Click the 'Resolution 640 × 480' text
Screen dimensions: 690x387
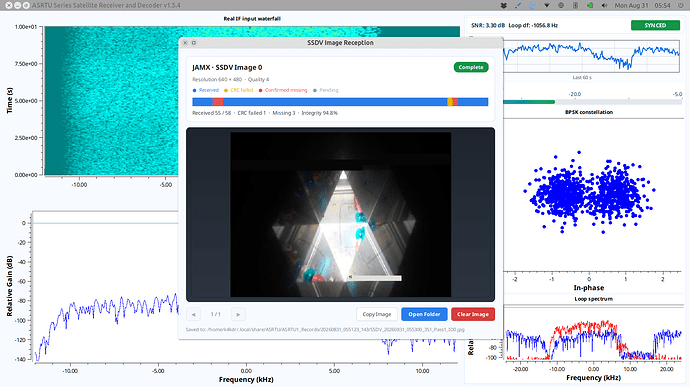[x=217, y=80]
